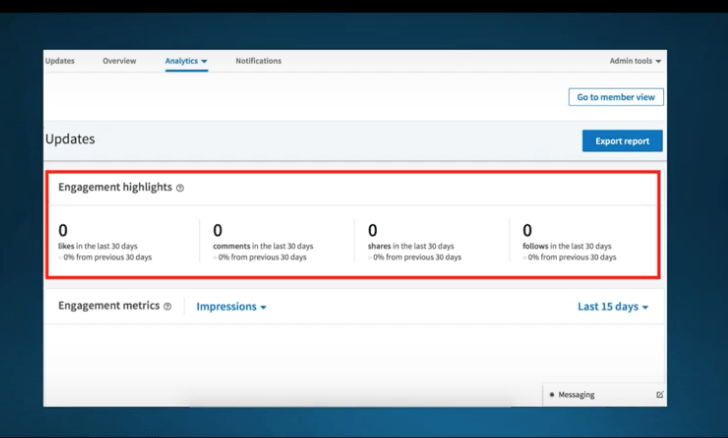
Task: Switch to the Overview tab
Action: pos(119,61)
